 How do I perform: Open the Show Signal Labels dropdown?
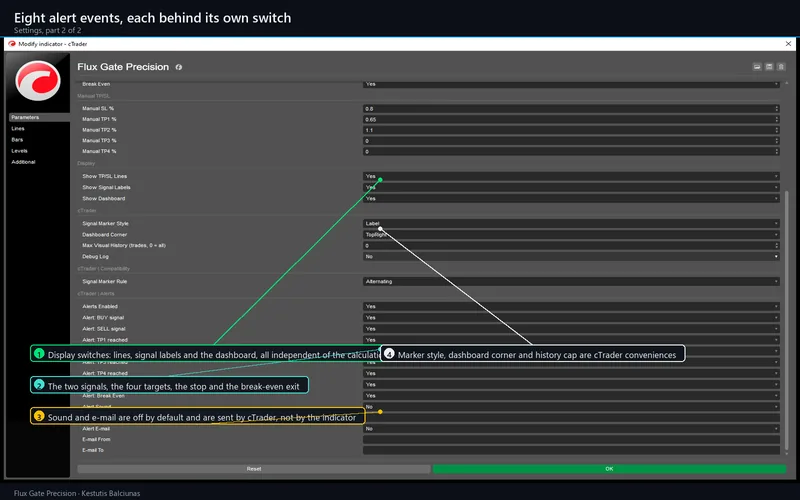point(571,187)
